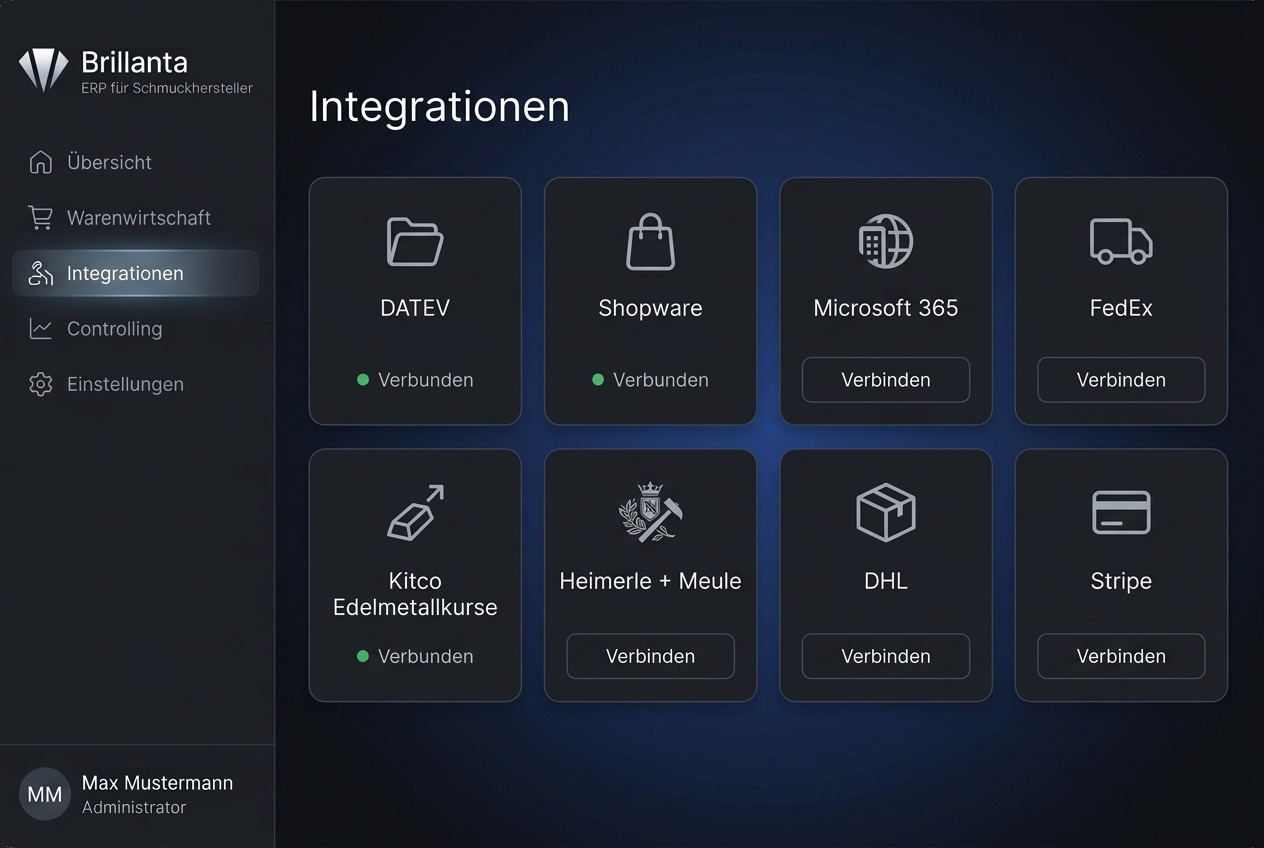Click the Shopware shopping bag icon
This screenshot has height=848, width=1264.
point(650,242)
